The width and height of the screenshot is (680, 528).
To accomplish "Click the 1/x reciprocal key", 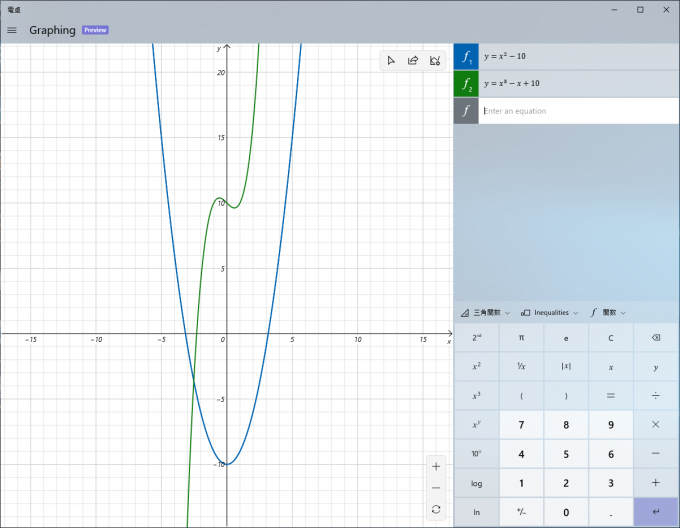I will [521, 367].
